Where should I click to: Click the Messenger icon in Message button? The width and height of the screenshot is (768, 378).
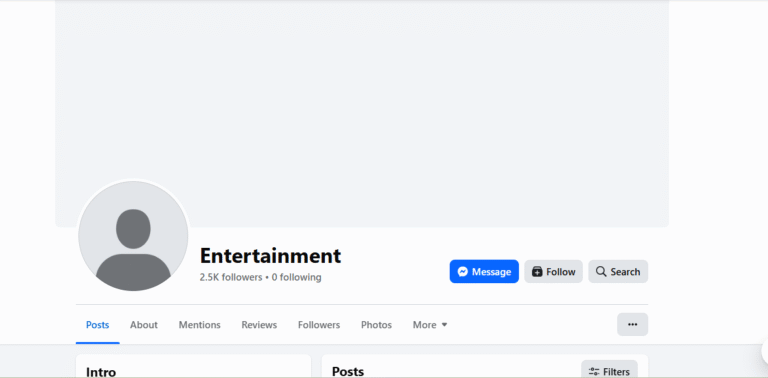(x=463, y=272)
